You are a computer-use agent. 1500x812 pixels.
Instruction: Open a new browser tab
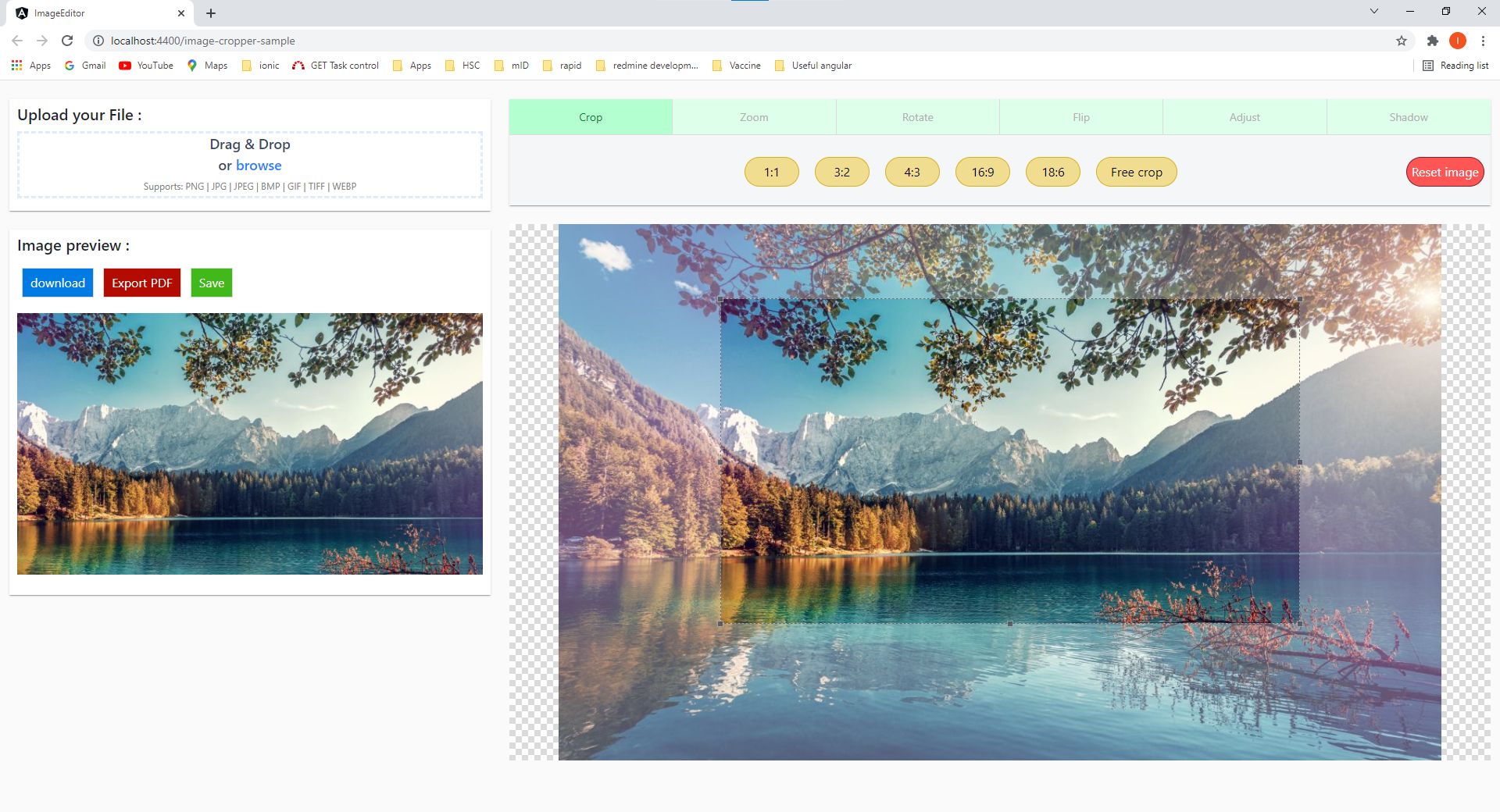point(211,13)
